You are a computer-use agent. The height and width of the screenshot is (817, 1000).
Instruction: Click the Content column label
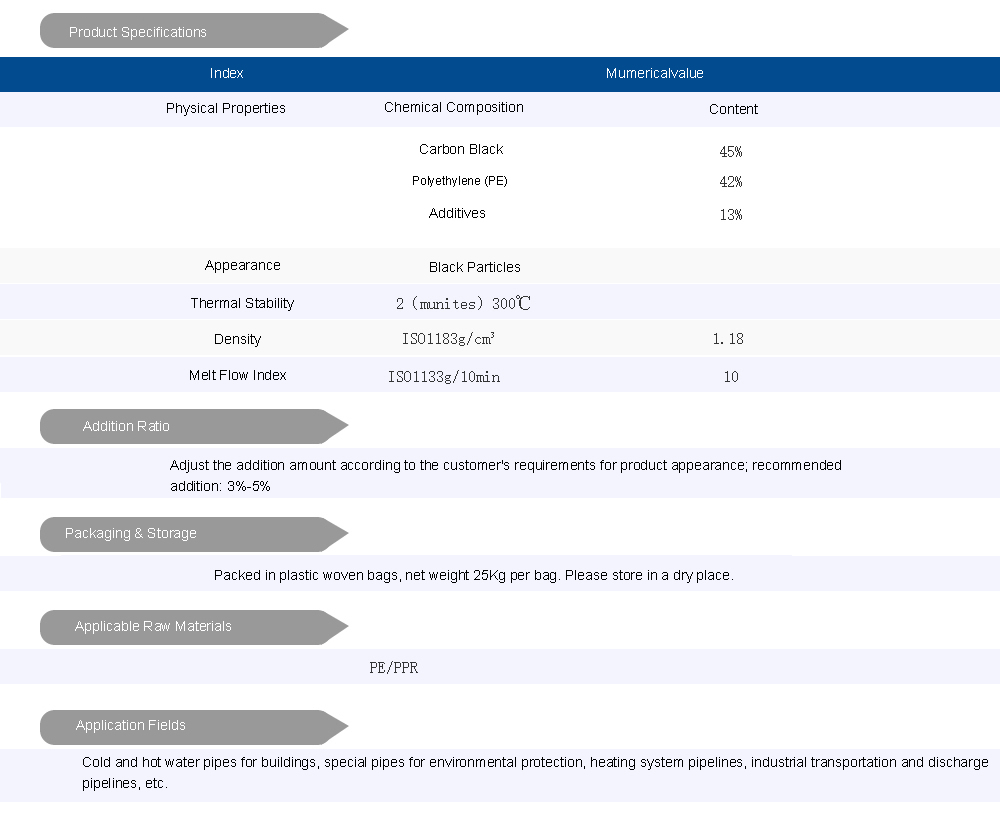733,109
